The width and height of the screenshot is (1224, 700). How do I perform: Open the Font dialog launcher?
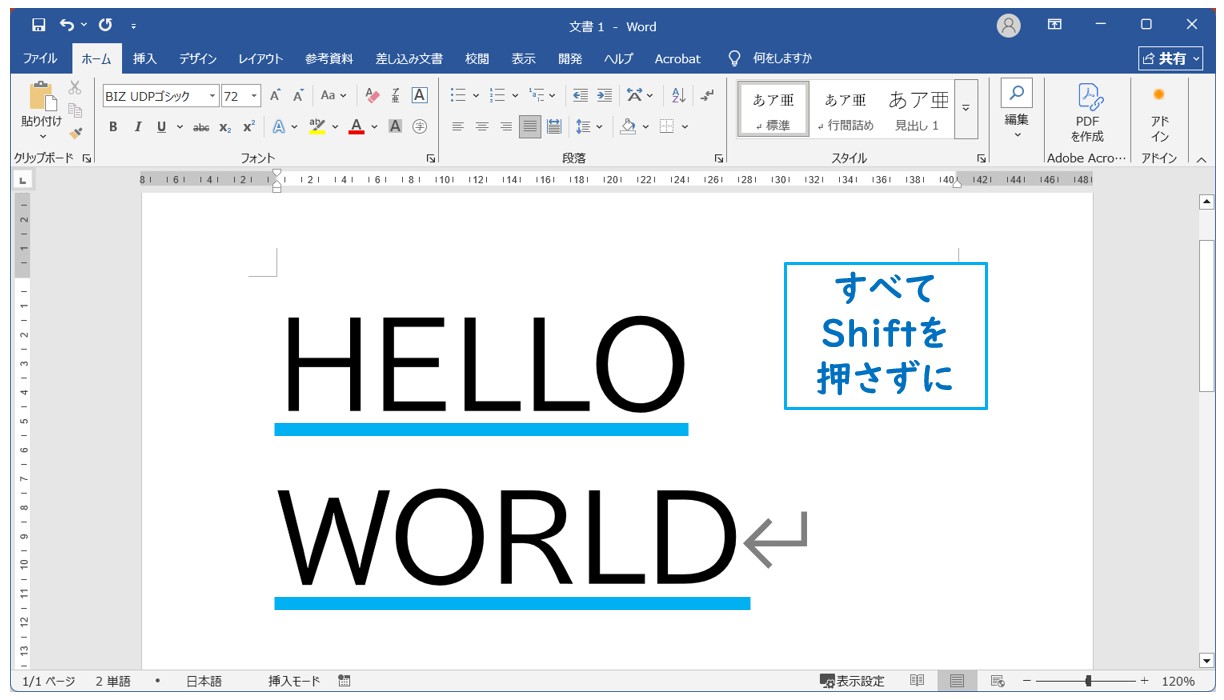click(x=431, y=158)
